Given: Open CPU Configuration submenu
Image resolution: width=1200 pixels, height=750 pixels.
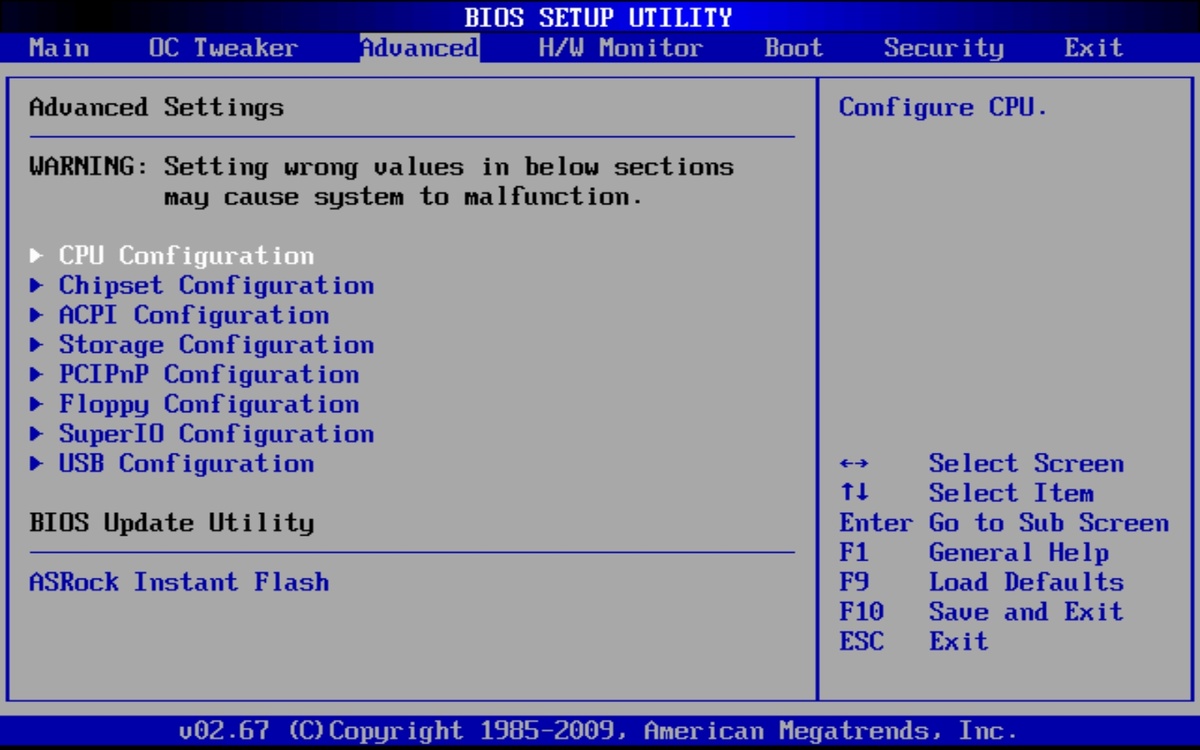Looking at the screenshot, I should pyautogui.click(x=186, y=256).
